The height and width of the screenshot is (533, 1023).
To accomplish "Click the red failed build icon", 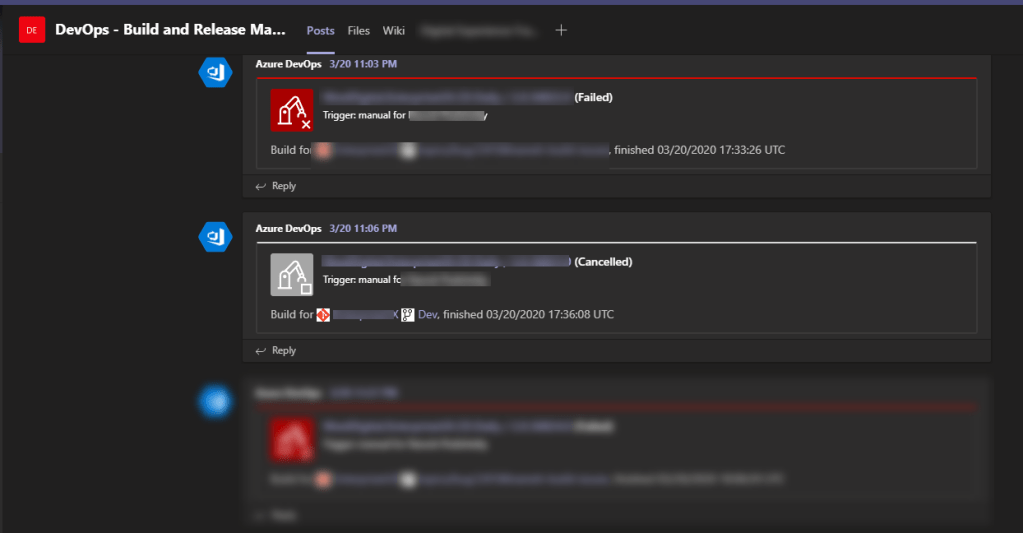I will tap(292, 110).
